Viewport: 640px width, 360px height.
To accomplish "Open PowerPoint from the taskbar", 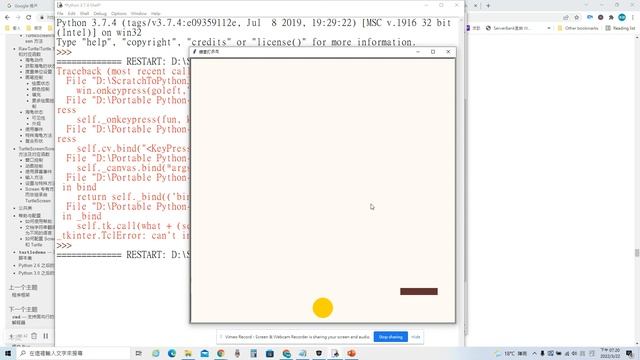I will (x=351, y=353).
